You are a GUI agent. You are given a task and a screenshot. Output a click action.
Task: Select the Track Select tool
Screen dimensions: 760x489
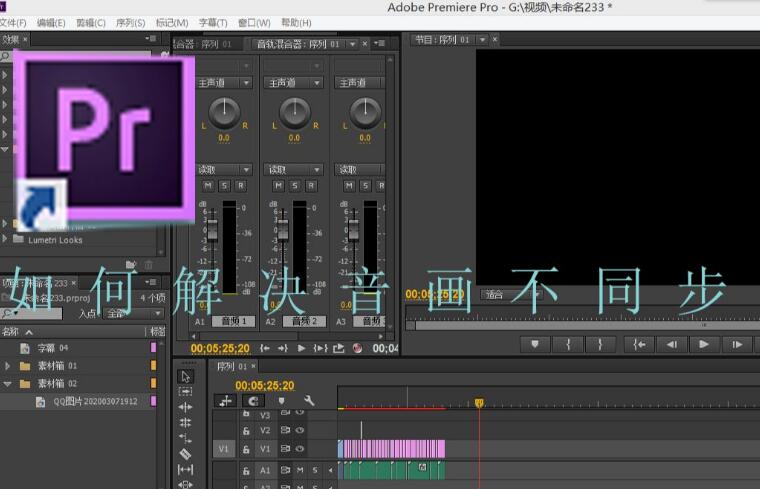pos(186,392)
